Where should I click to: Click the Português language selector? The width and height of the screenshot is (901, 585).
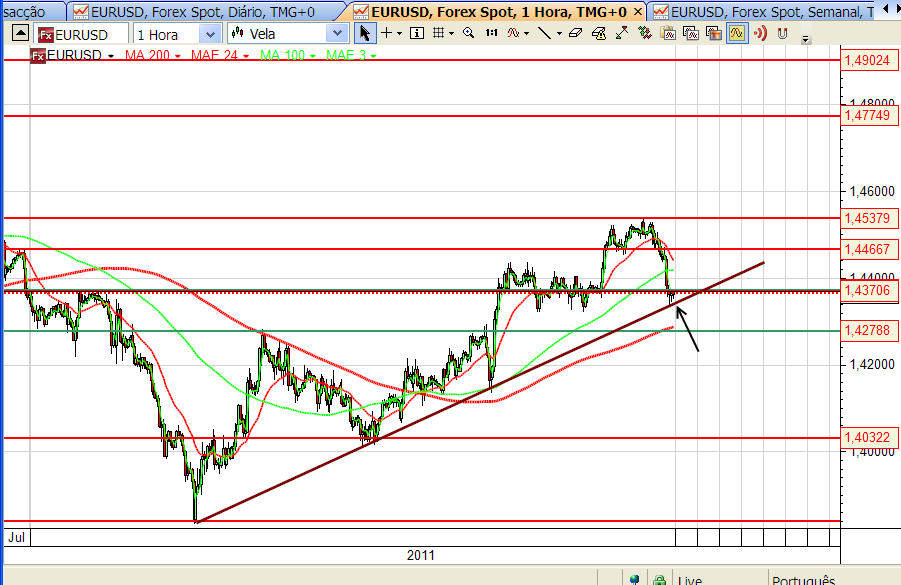coord(803,579)
